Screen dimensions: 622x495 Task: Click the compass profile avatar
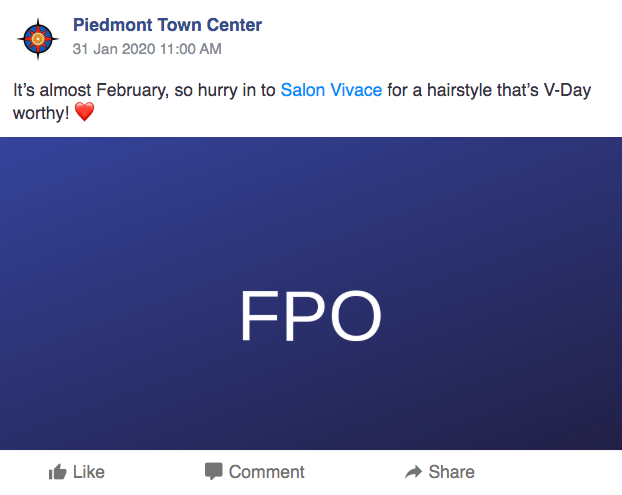click(38, 38)
